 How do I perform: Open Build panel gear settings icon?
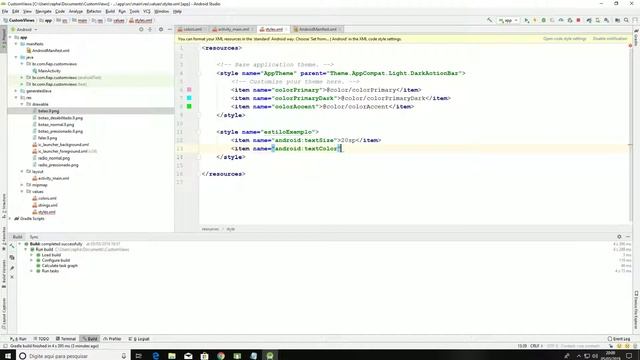(619, 237)
